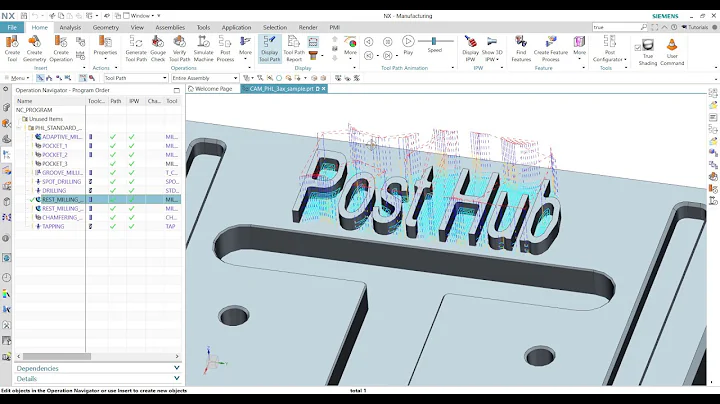Open Tutorials in the top bar
This screenshot has width=720, height=404.
[695, 27]
